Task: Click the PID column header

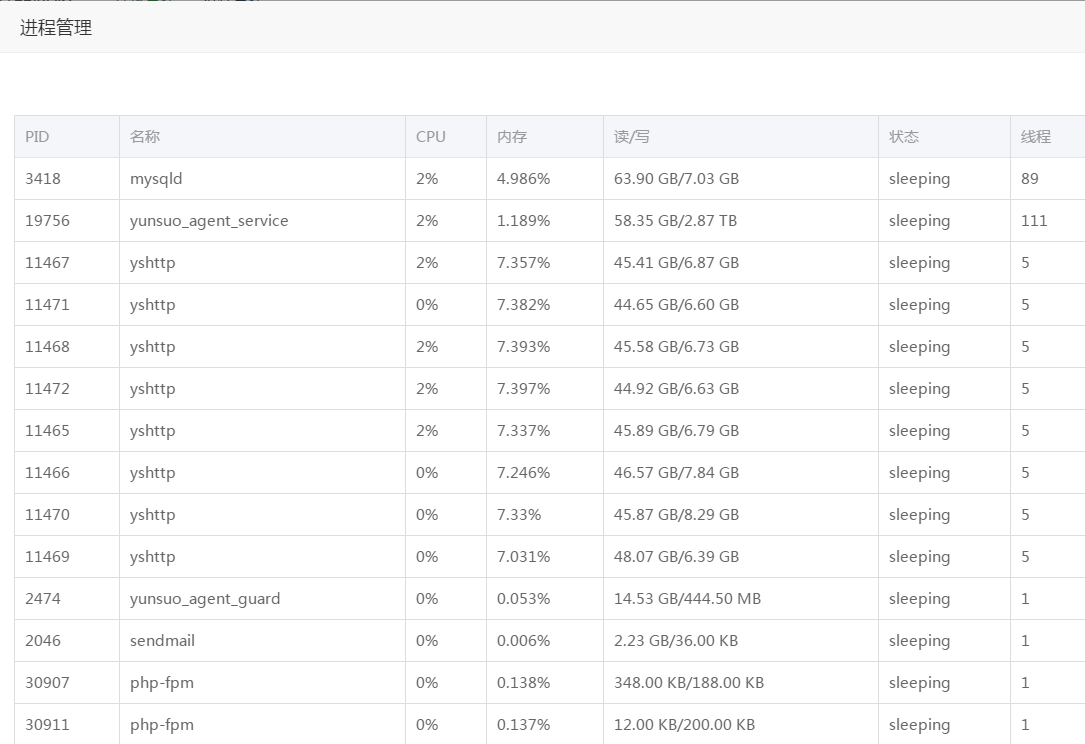Action: [x=37, y=137]
